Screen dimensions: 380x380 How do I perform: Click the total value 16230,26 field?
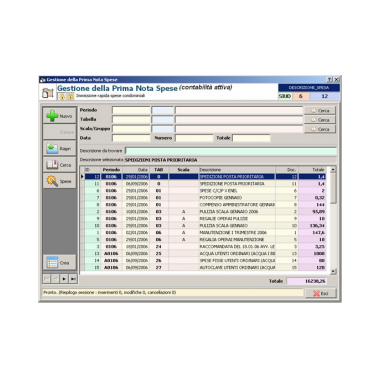[x=307, y=281]
